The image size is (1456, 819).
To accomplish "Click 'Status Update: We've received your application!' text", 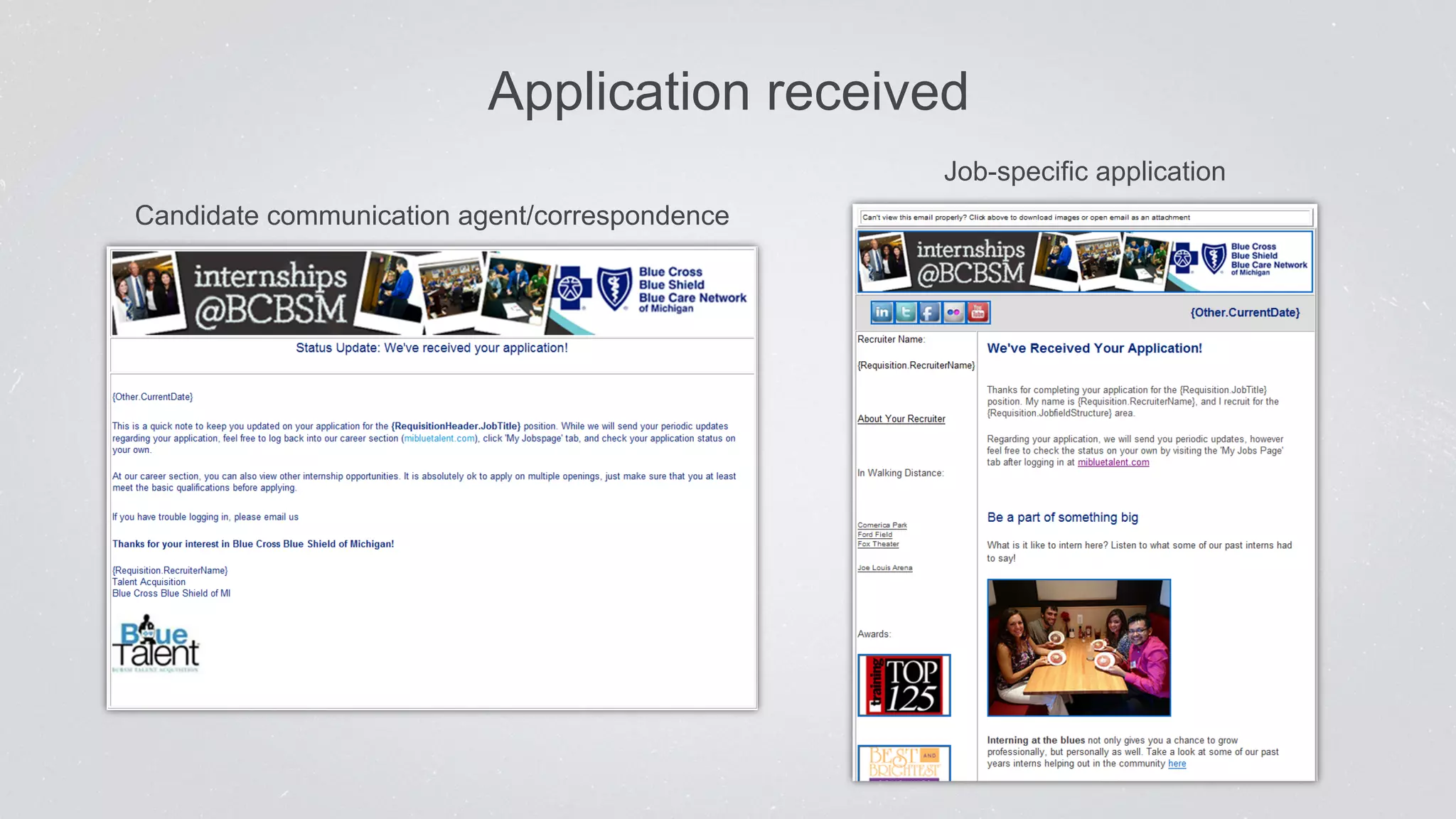I will click(432, 348).
